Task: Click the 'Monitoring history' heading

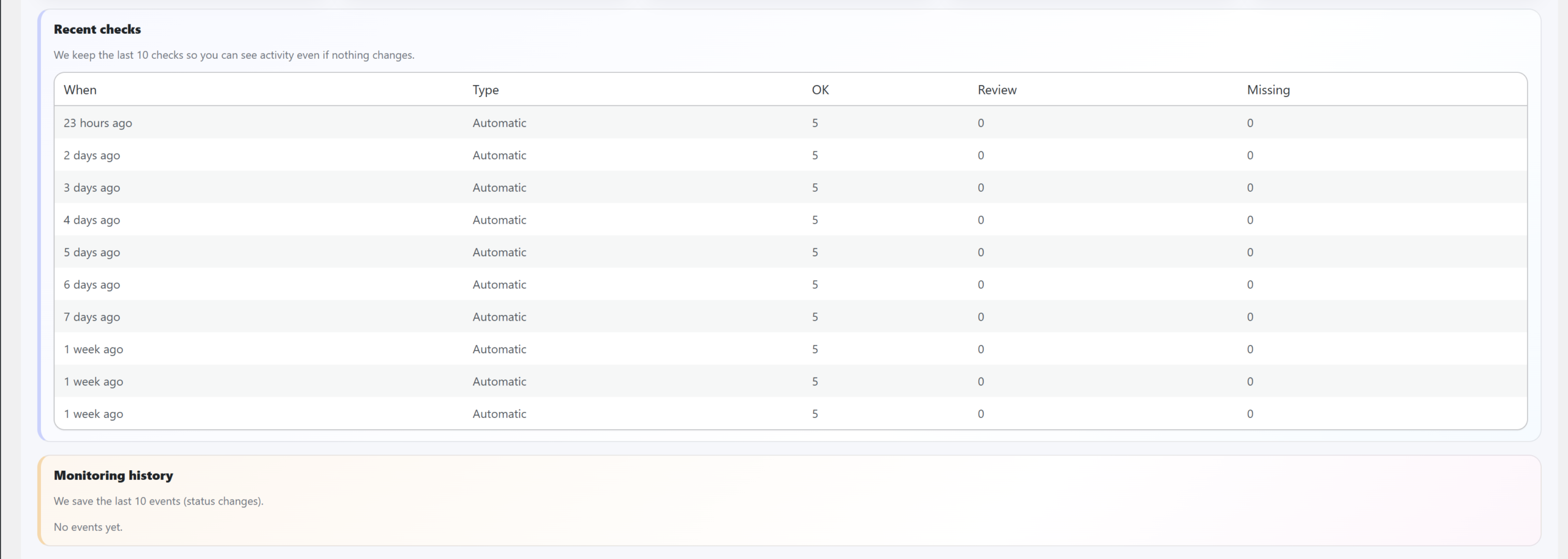Action: (x=113, y=476)
